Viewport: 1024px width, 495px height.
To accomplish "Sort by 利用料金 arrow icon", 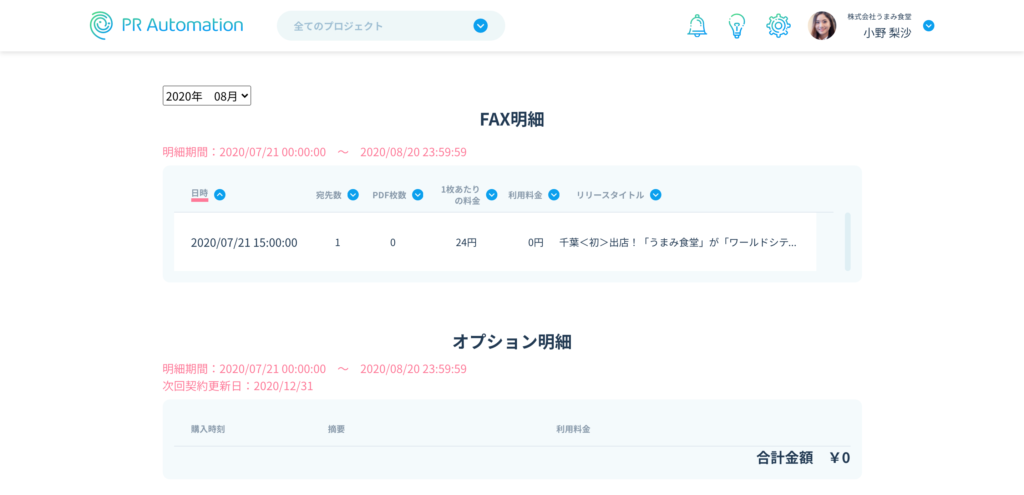I will (x=554, y=195).
